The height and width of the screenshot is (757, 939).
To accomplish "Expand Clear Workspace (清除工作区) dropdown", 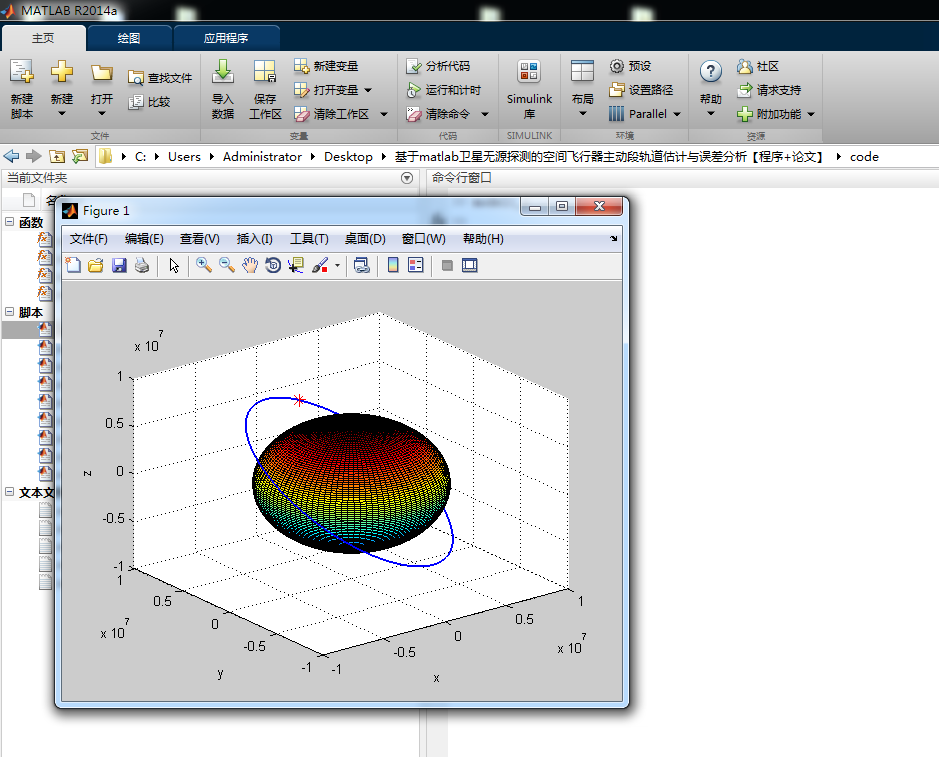I will point(384,114).
